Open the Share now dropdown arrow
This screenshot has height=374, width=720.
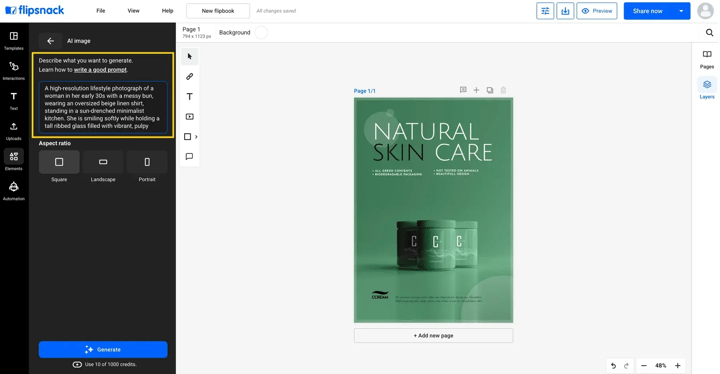tap(681, 11)
